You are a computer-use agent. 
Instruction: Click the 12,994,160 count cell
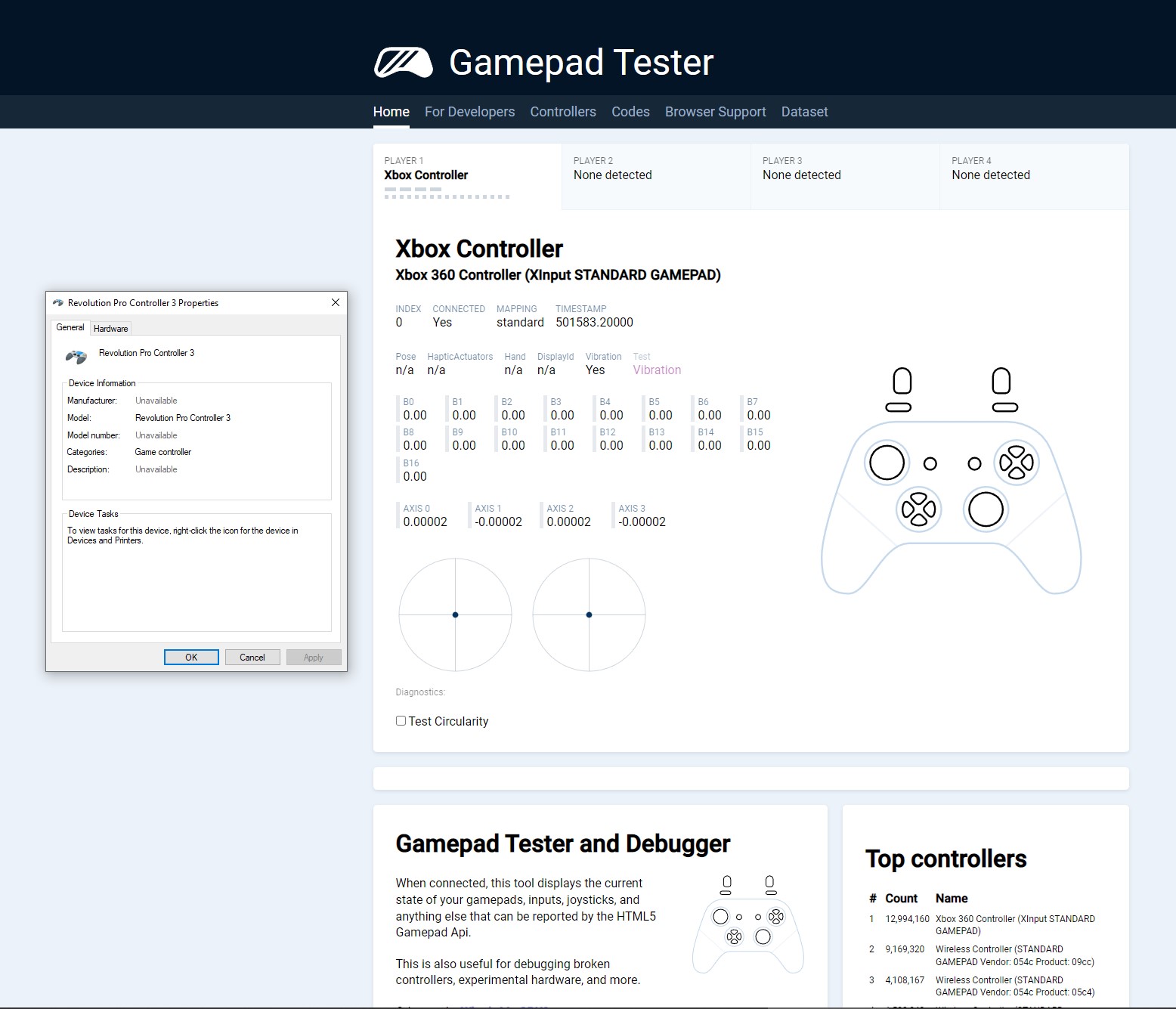907,919
